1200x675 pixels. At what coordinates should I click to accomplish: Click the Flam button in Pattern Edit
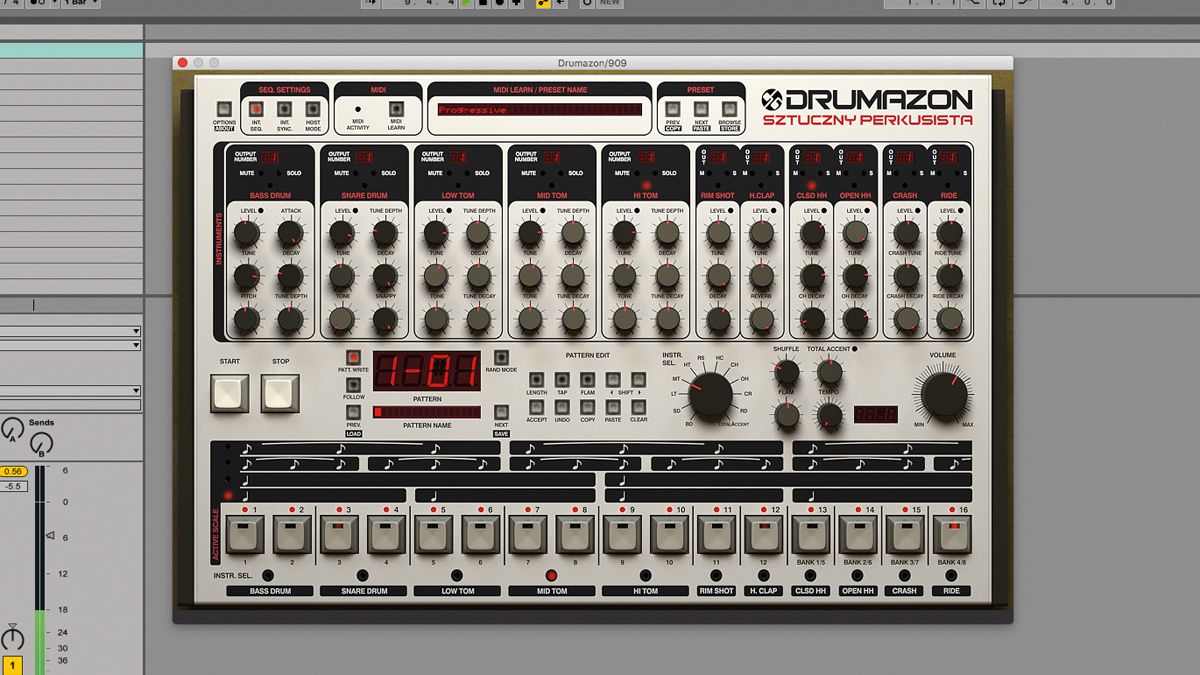(x=587, y=380)
